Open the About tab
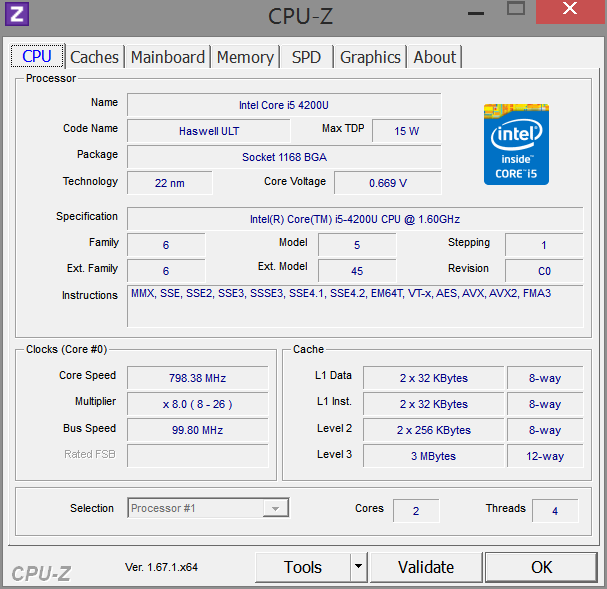The image size is (607, 589). [434, 57]
